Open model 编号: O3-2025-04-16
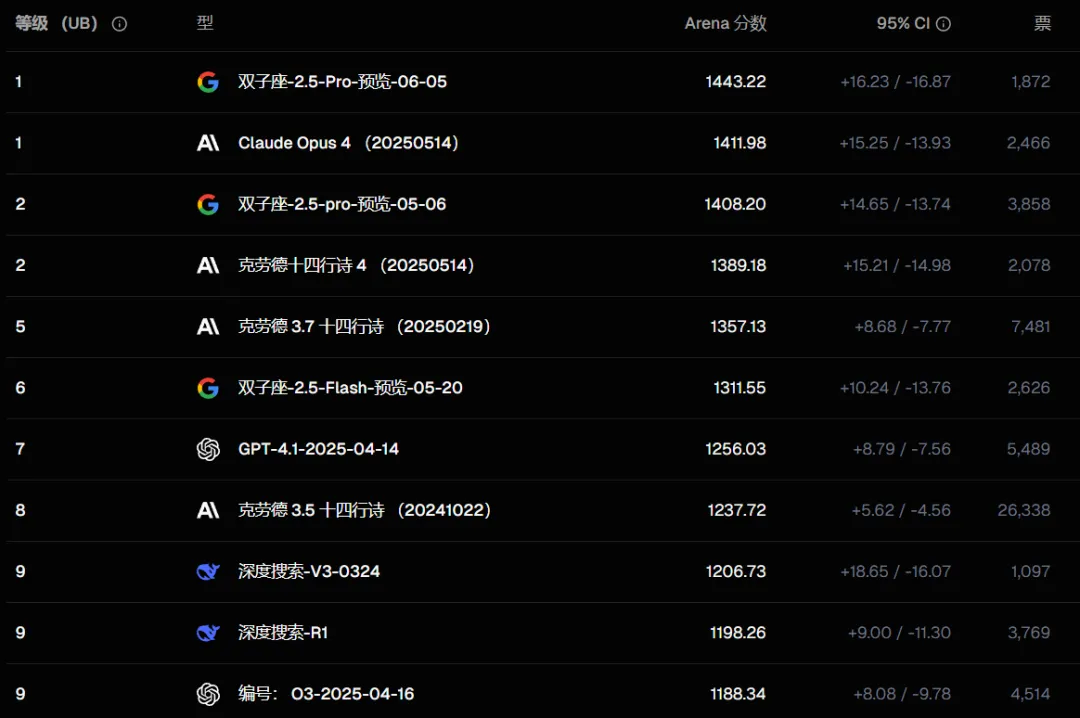This screenshot has width=1080, height=718. click(x=326, y=694)
